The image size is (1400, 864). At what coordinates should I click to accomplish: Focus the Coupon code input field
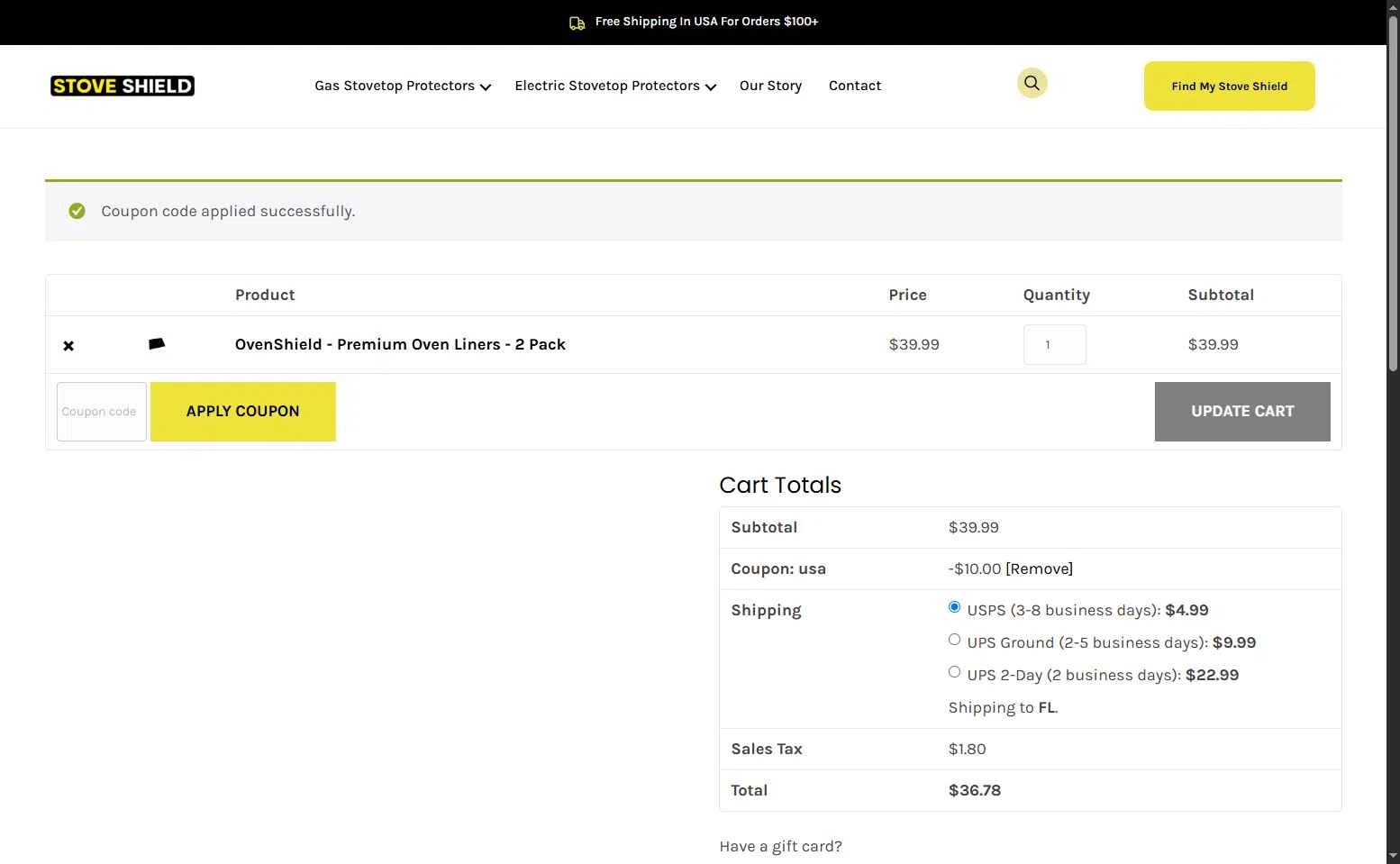point(102,412)
